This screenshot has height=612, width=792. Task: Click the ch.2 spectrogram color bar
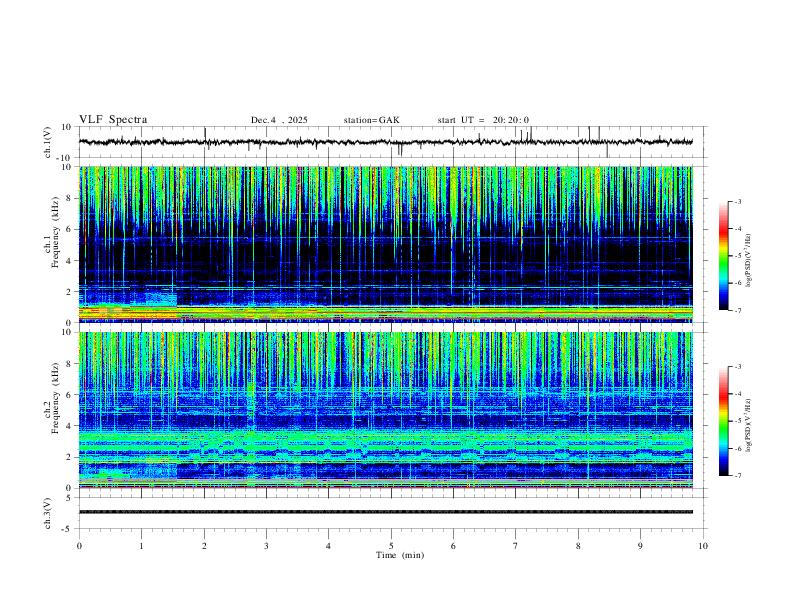[723, 421]
